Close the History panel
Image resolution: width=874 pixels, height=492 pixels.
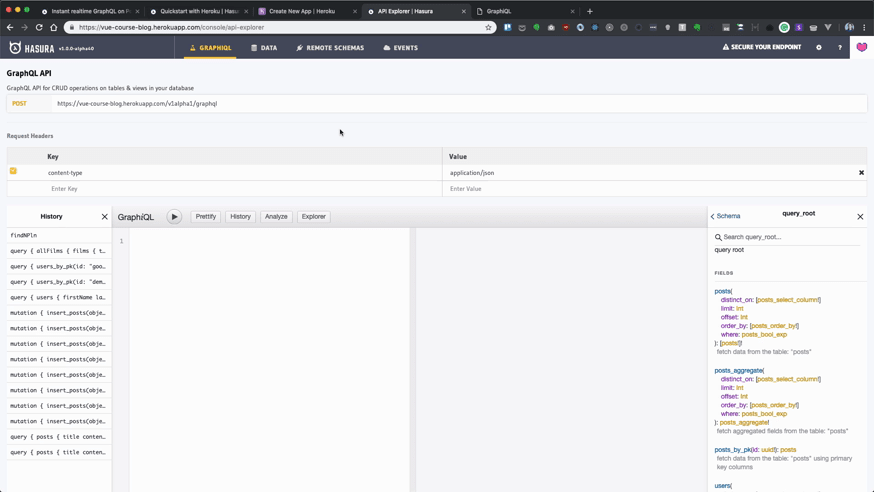click(x=104, y=217)
